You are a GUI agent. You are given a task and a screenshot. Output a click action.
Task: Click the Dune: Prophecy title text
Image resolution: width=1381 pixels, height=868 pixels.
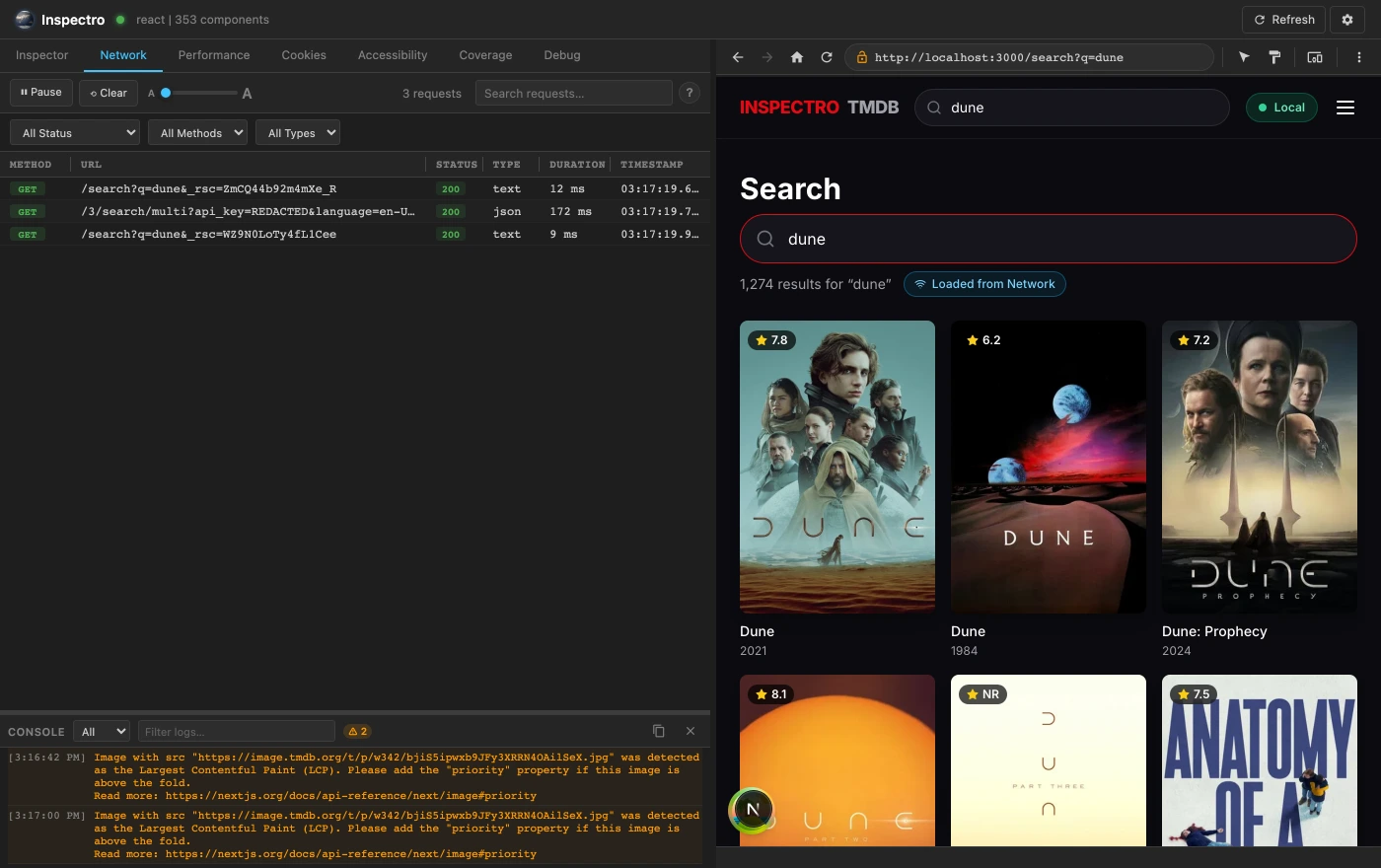point(1214,631)
